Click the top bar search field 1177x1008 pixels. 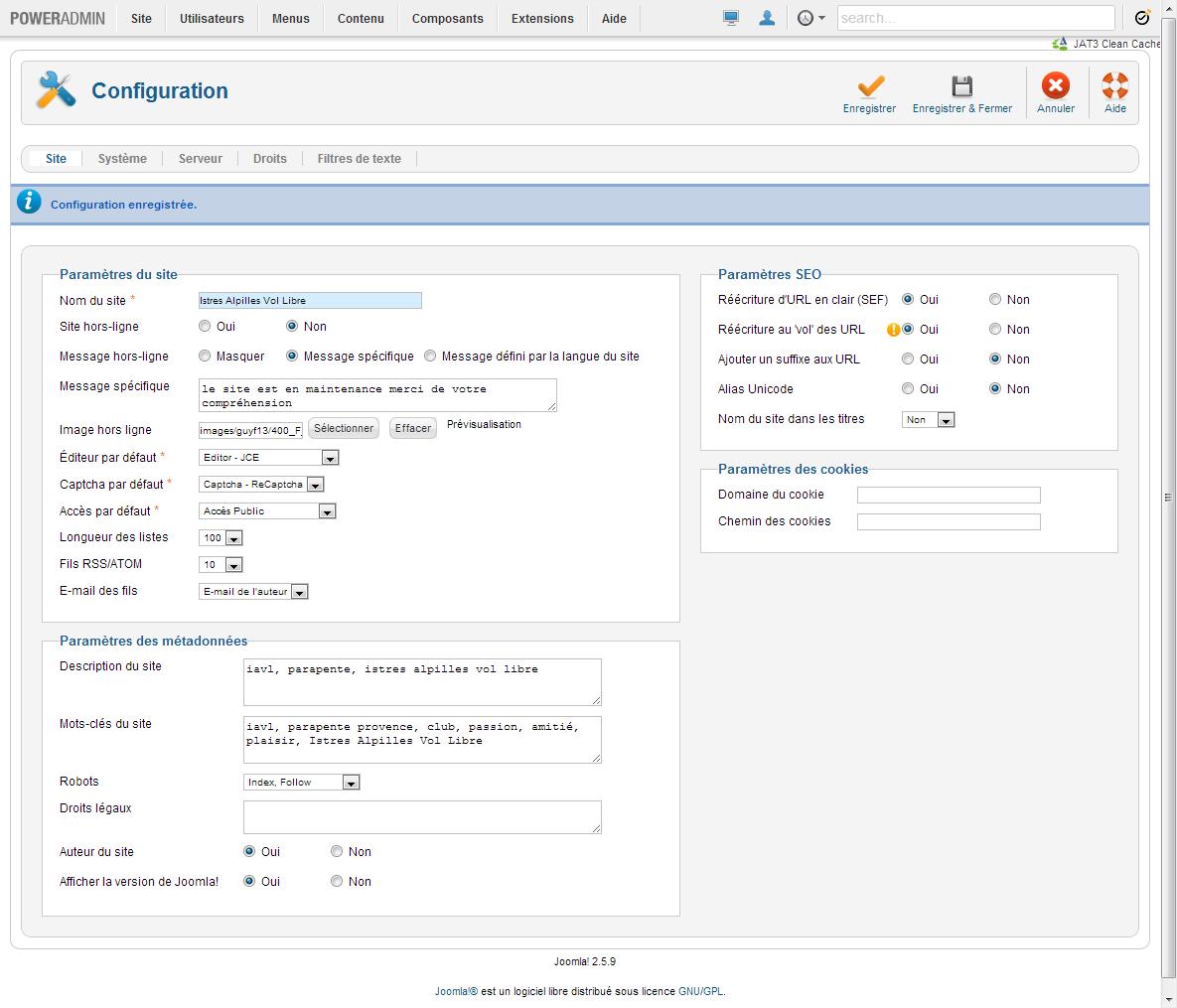[975, 18]
